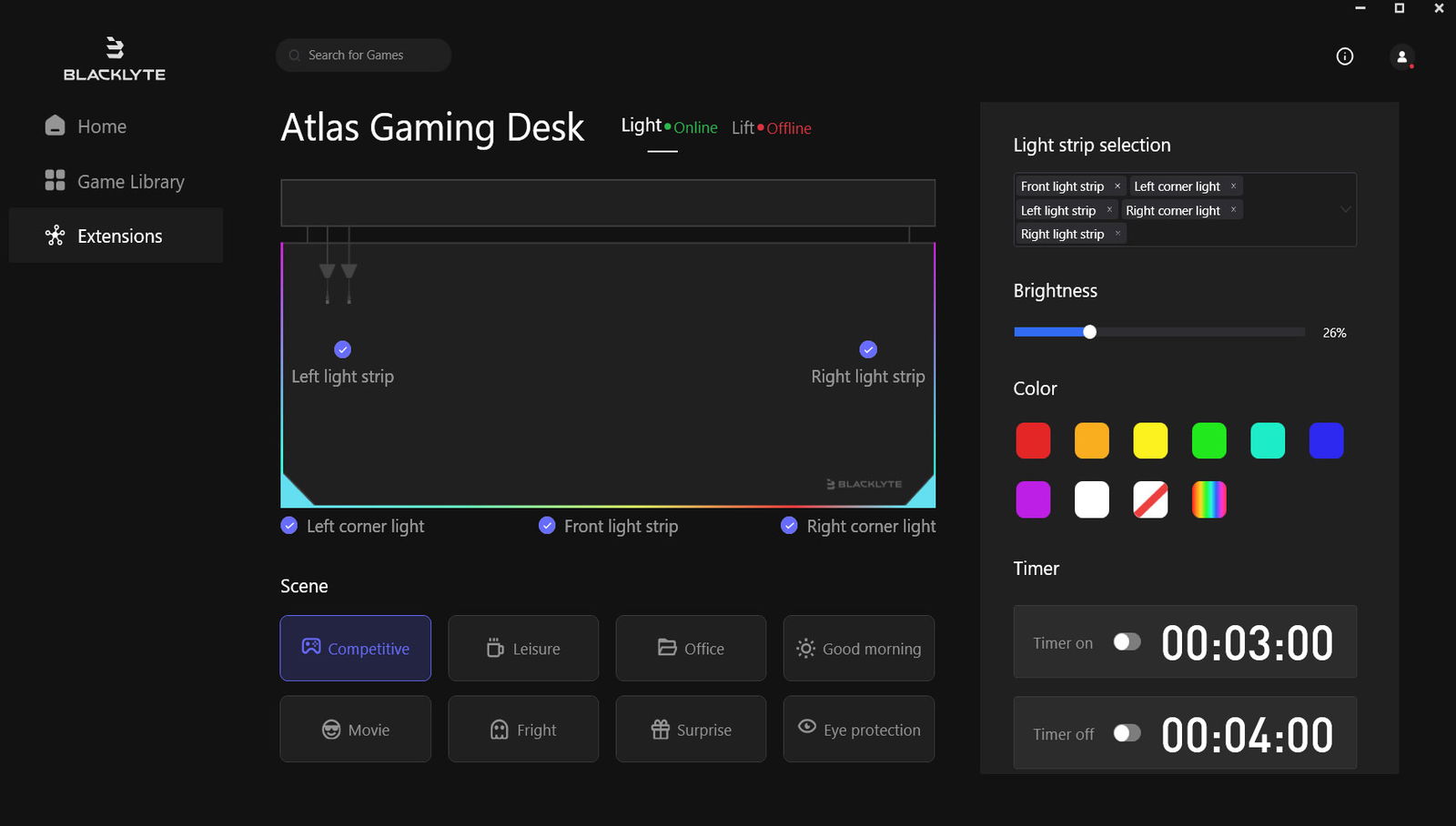This screenshot has height=826, width=1456.
Task: Click the Search for Games field
Action: [363, 55]
